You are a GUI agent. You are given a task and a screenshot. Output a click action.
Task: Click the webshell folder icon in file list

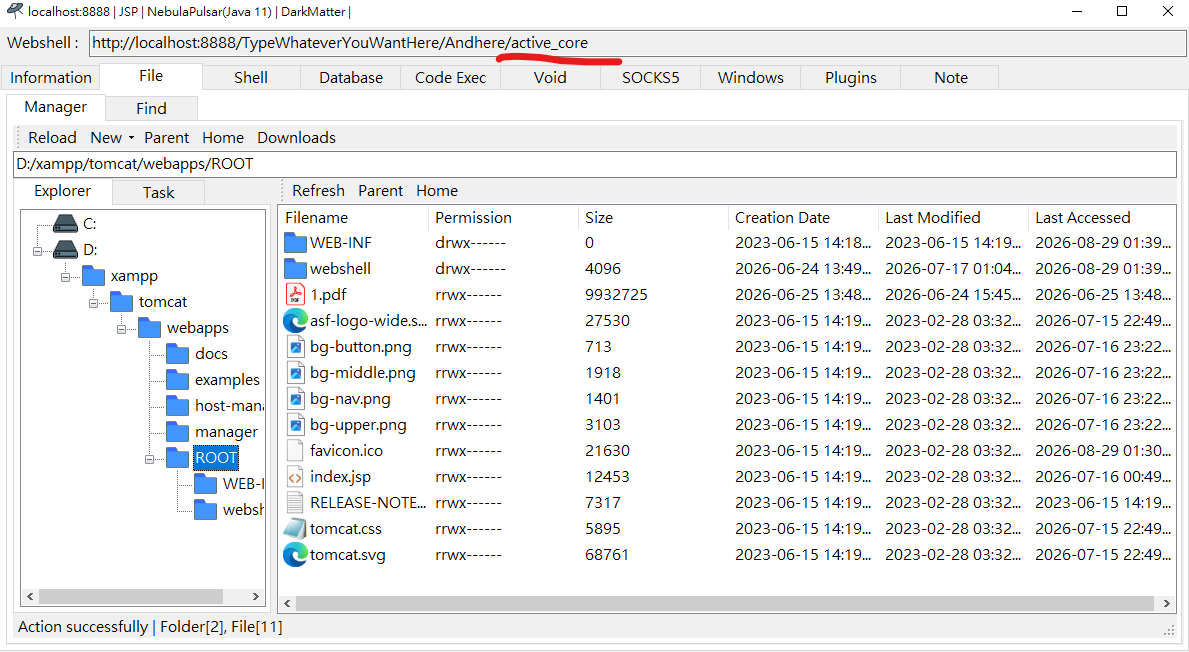295,268
